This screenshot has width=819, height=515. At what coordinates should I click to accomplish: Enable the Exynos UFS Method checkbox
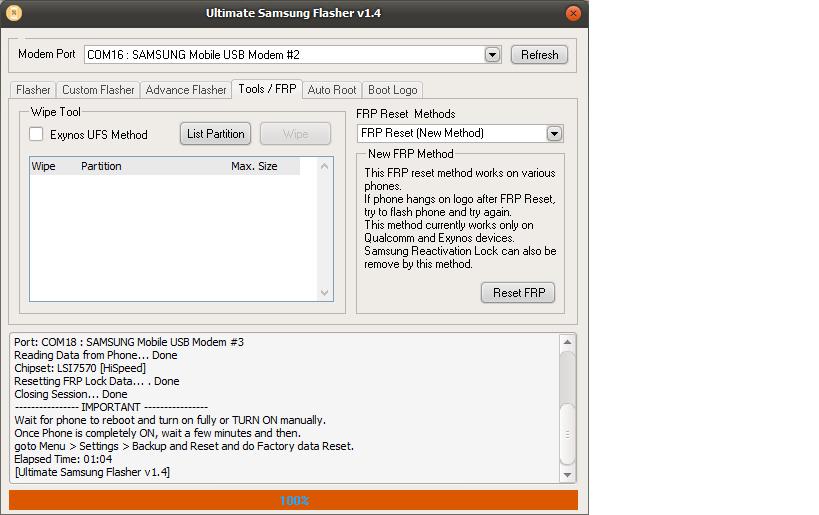36,134
